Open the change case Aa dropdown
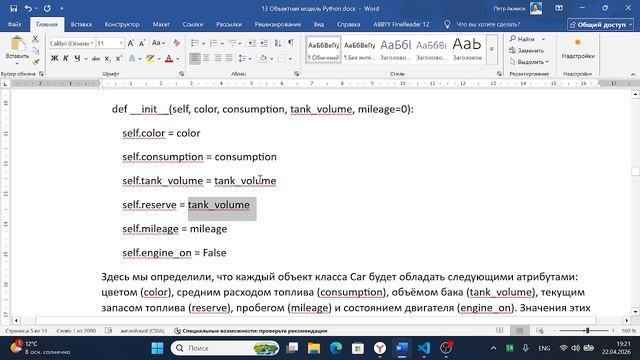640x360 pixels. click(x=158, y=43)
